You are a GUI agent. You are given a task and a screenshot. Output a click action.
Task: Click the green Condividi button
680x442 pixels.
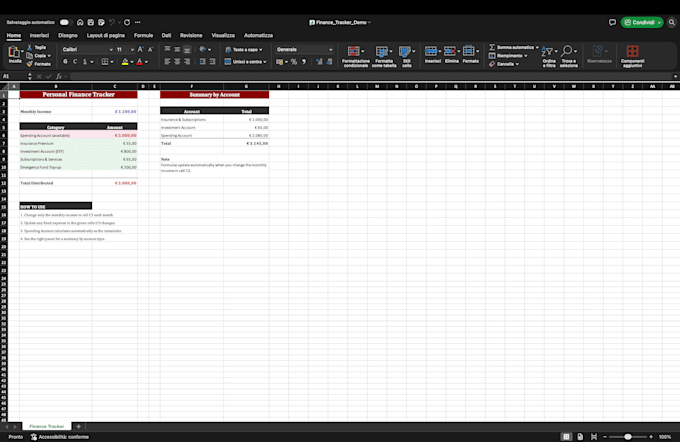coord(642,22)
